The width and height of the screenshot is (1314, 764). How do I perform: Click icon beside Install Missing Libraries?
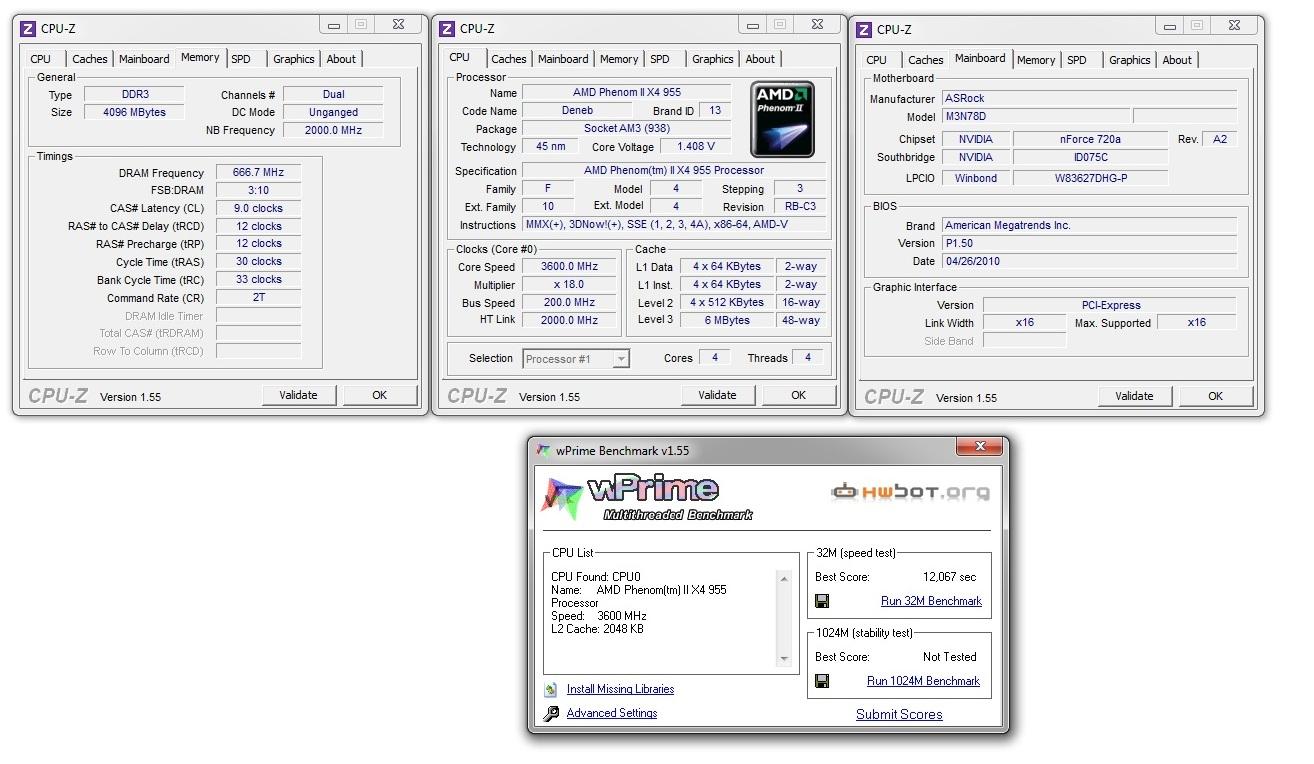pos(551,689)
